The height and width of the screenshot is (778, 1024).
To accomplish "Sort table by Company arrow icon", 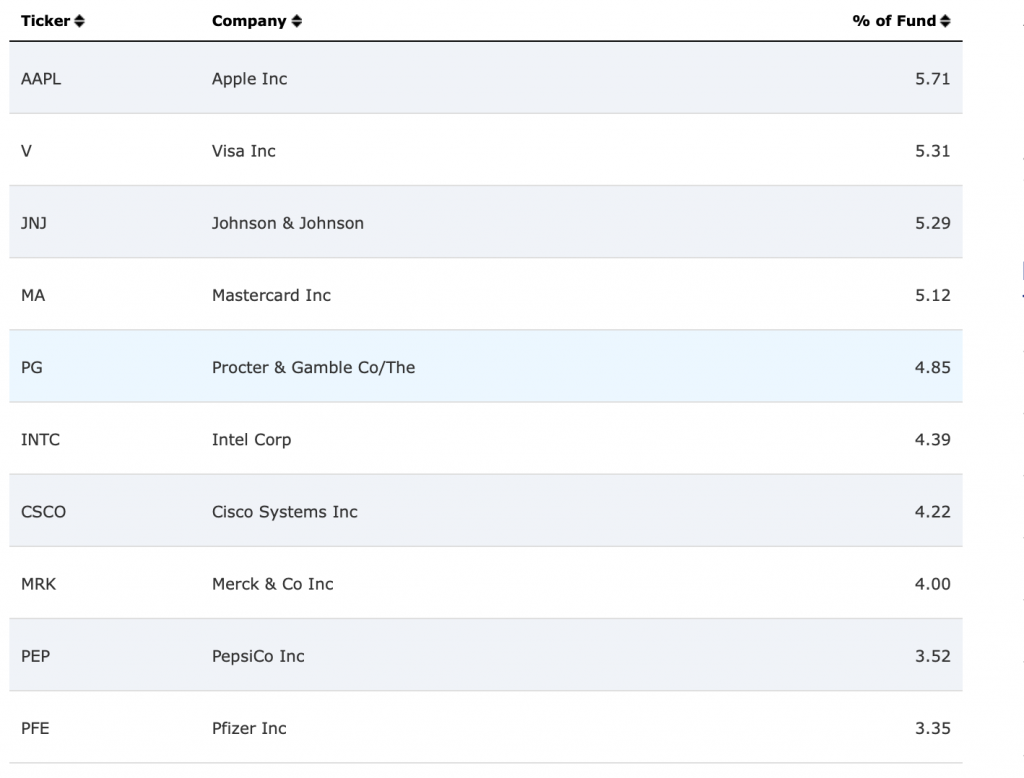I will pos(296,21).
